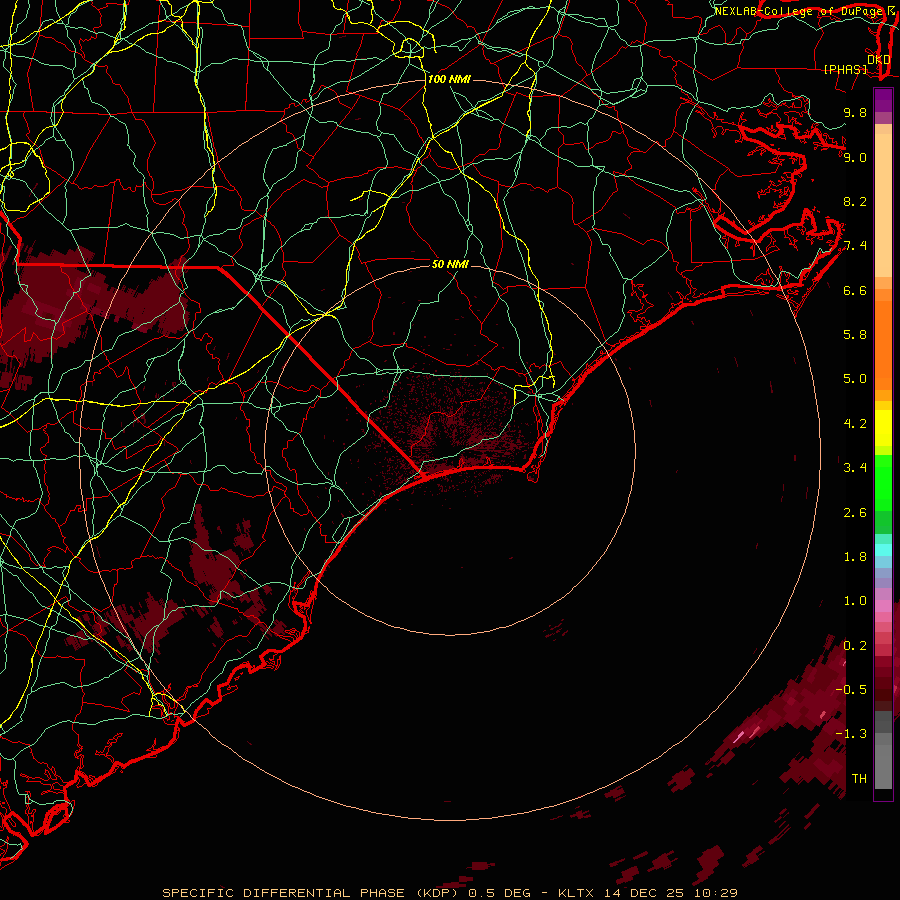Viewport: 900px width, 900px height.
Task: Click the 7.4 value on the color scale
Action: [855, 246]
